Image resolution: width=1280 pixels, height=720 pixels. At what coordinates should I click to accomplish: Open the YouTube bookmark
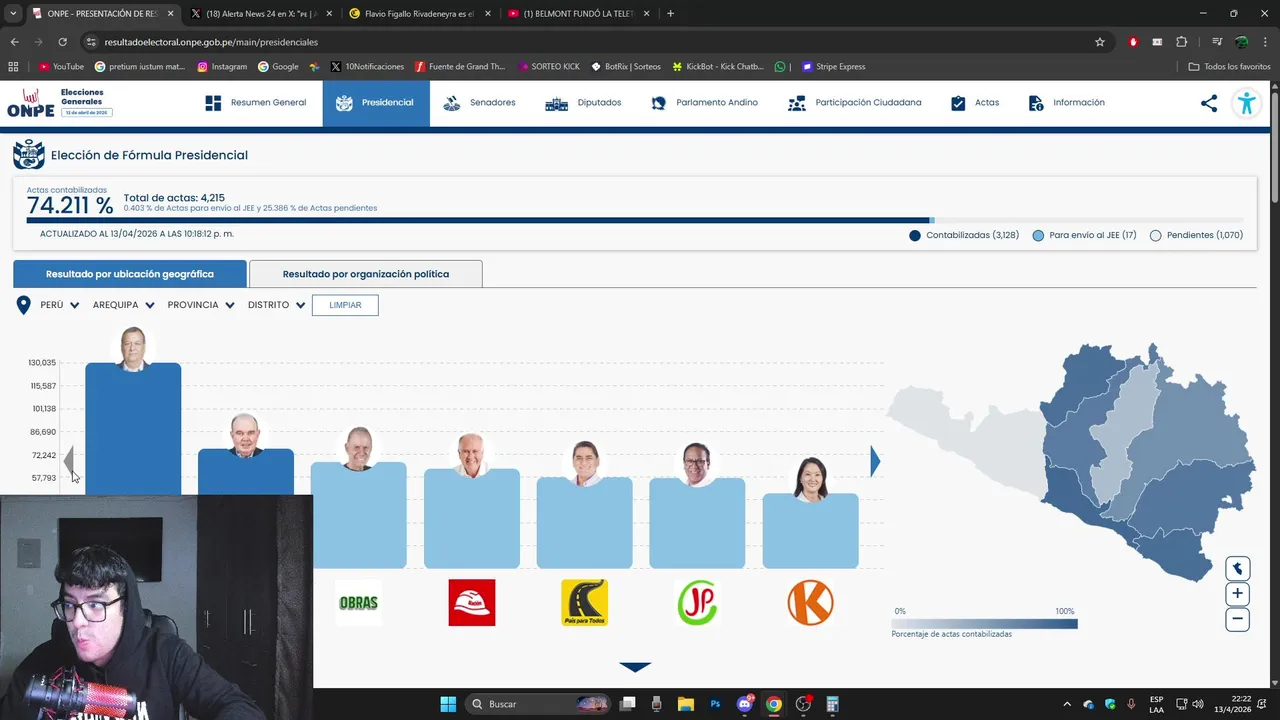tap(61, 67)
